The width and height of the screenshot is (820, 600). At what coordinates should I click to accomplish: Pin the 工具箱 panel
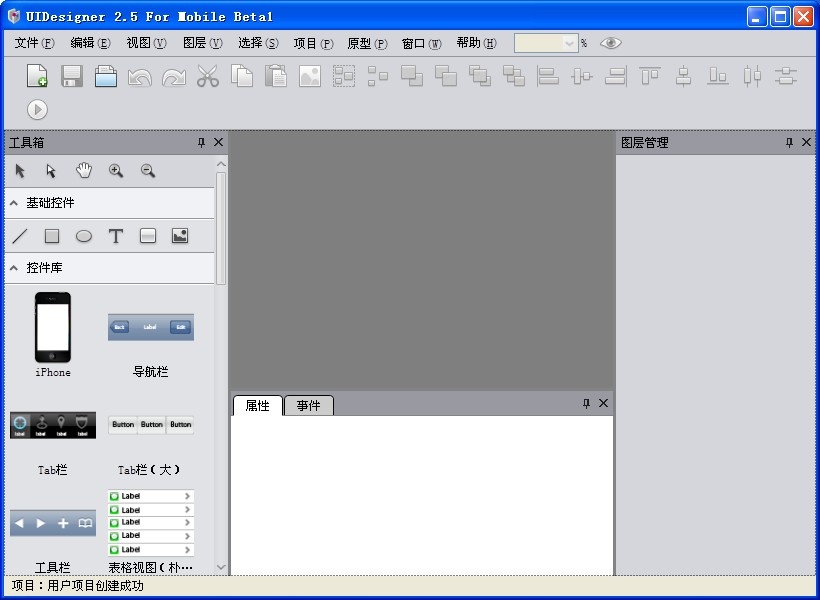click(201, 142)
